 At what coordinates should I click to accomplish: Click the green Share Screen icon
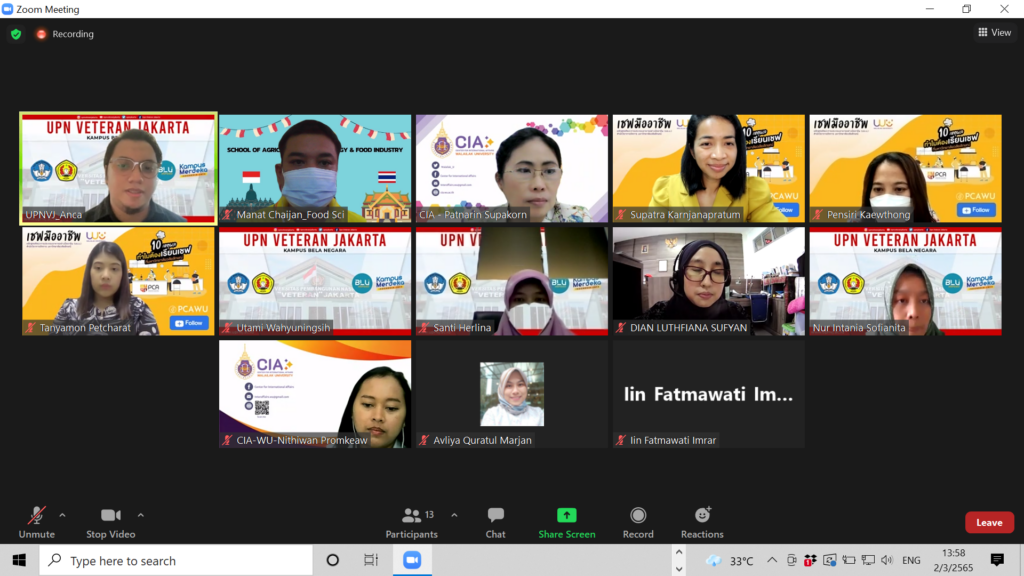pos(566,516)
